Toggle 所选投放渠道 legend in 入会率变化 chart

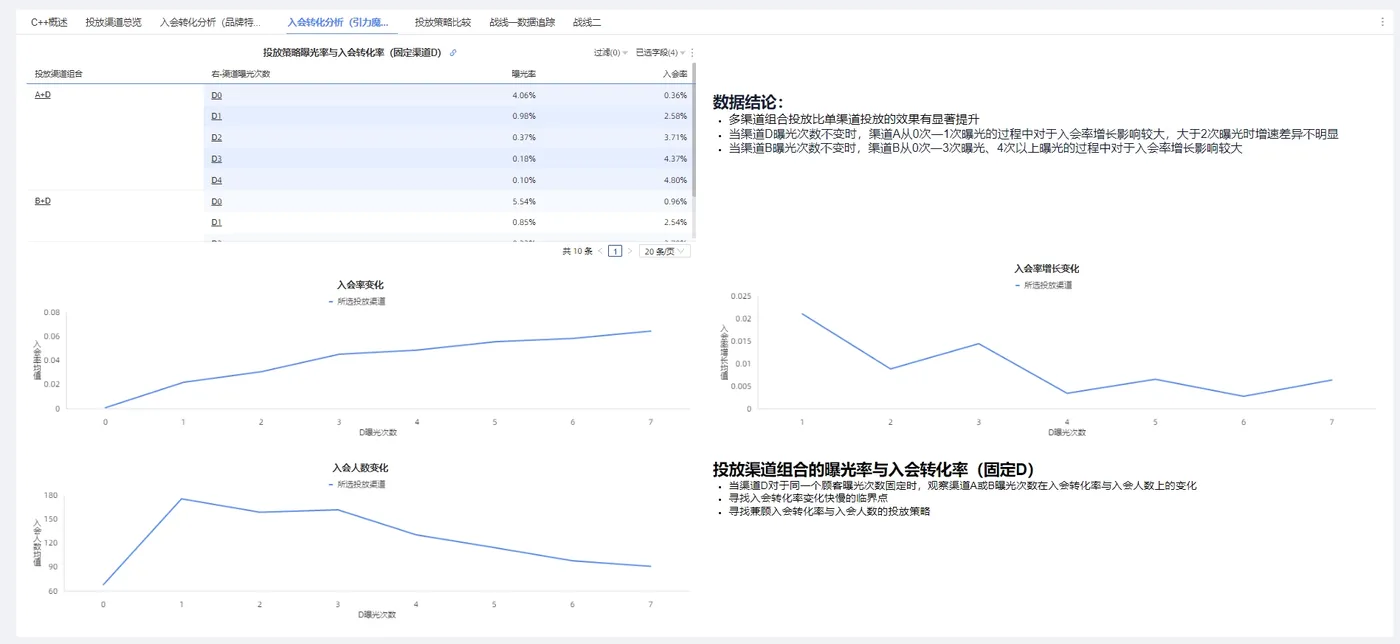(x=357, y=300)
